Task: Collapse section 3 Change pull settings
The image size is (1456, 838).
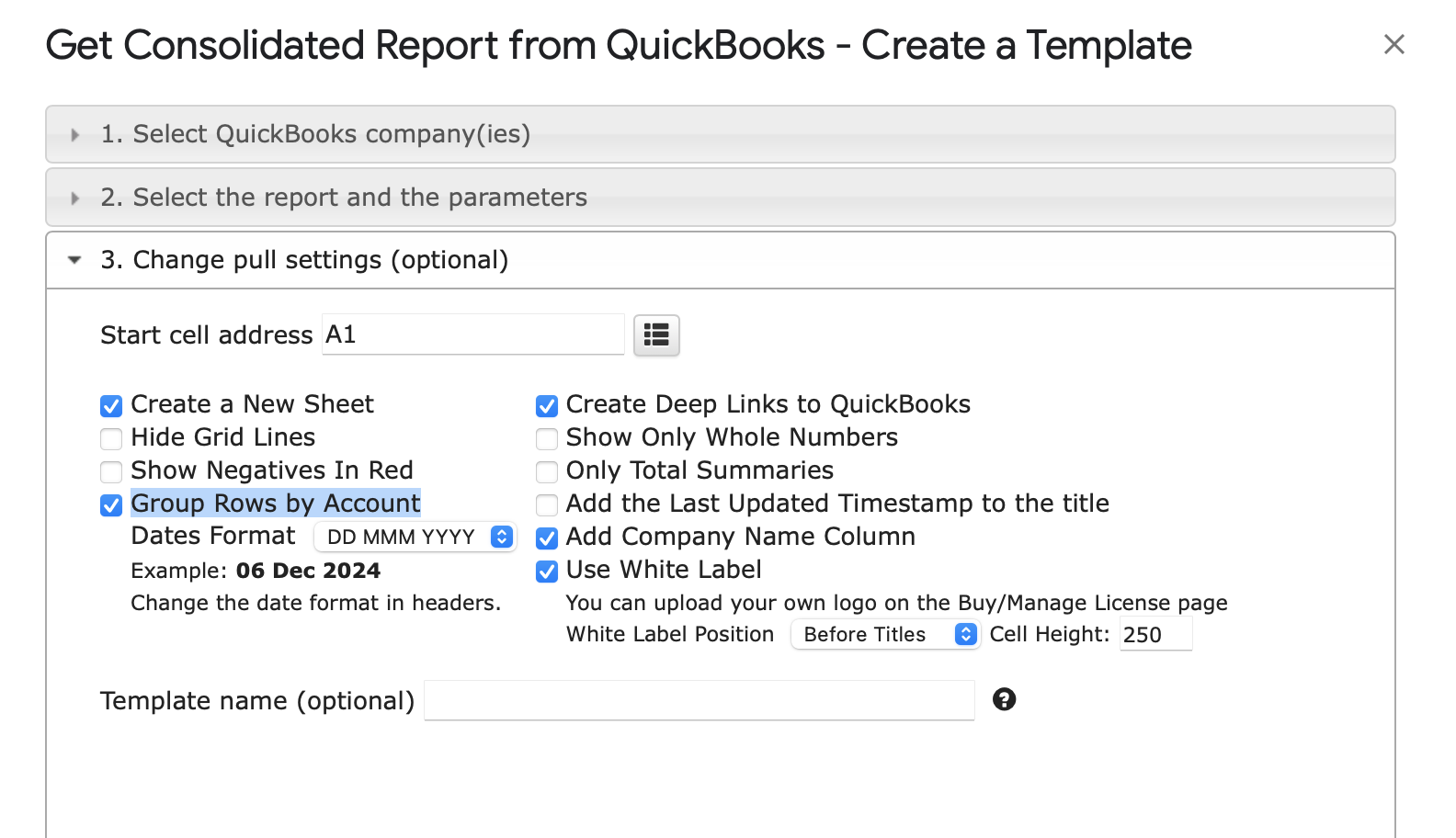Action: click(721, 260)
